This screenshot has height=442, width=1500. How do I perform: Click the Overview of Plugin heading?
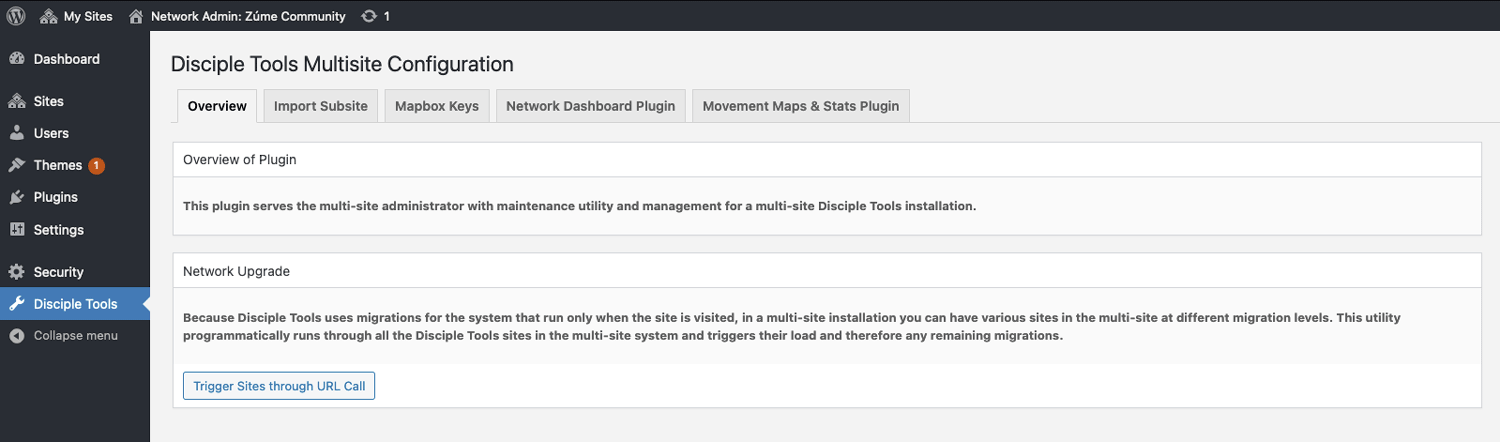click(x=240, y=159)
